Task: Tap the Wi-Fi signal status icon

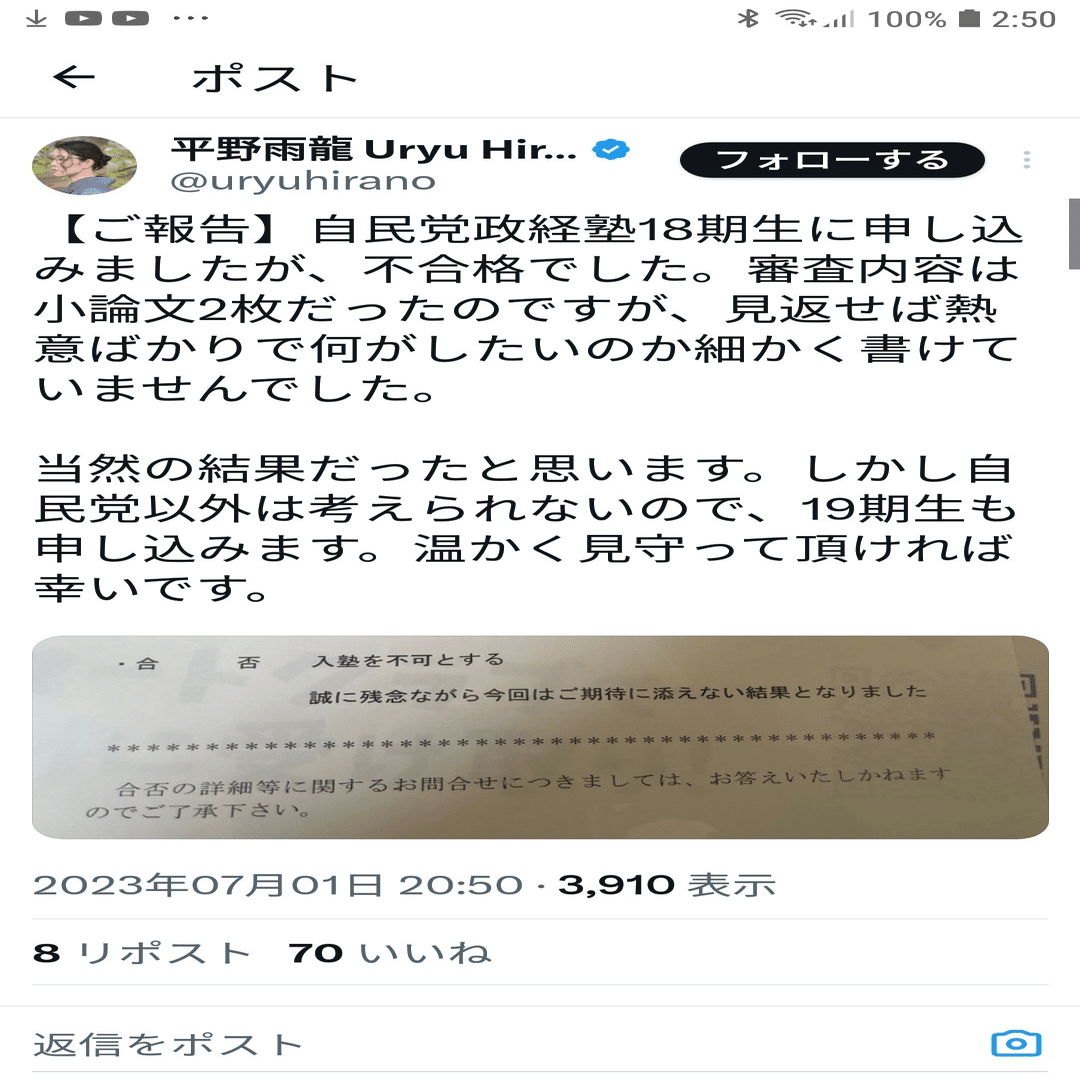Action: (x=796, y=19)
